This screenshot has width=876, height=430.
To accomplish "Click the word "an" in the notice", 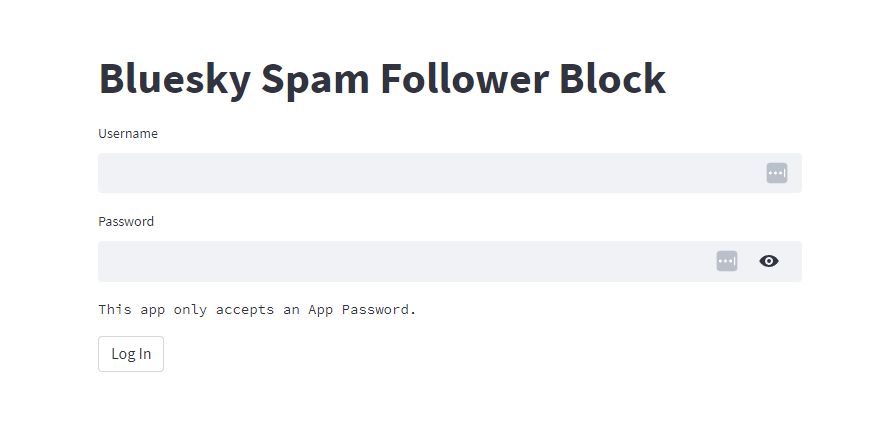I will coord(291,310).
